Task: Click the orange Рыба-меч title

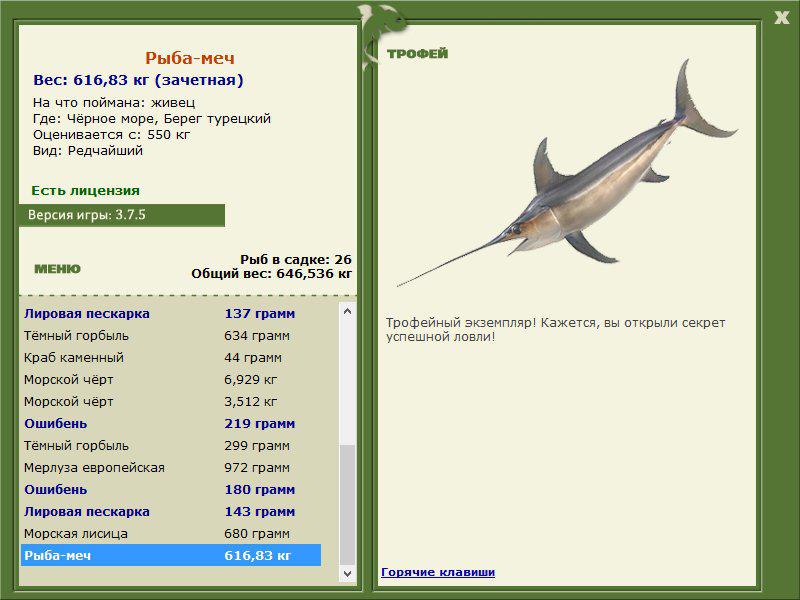Action: 190,58
